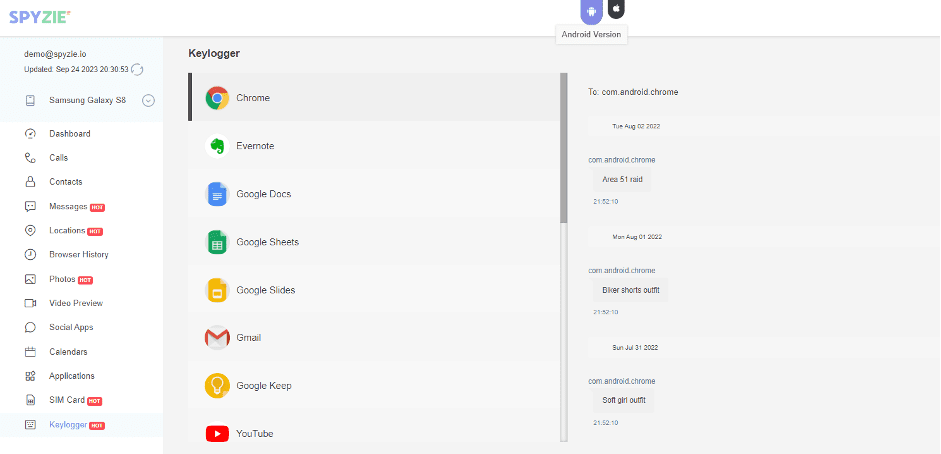
Task: Select the Google Sheets icon
Action: (x=217, y=242)
